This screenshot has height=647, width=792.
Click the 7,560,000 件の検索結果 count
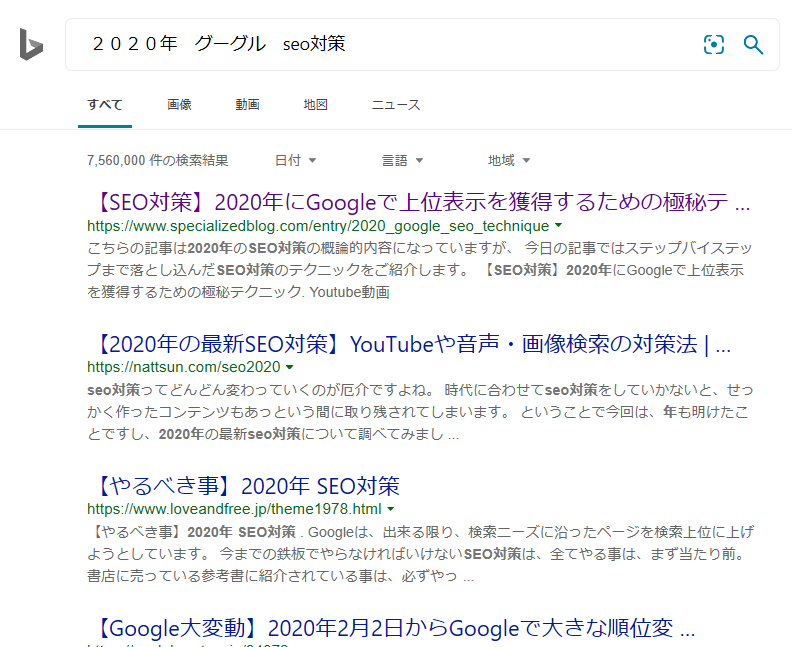pos(158,161)
